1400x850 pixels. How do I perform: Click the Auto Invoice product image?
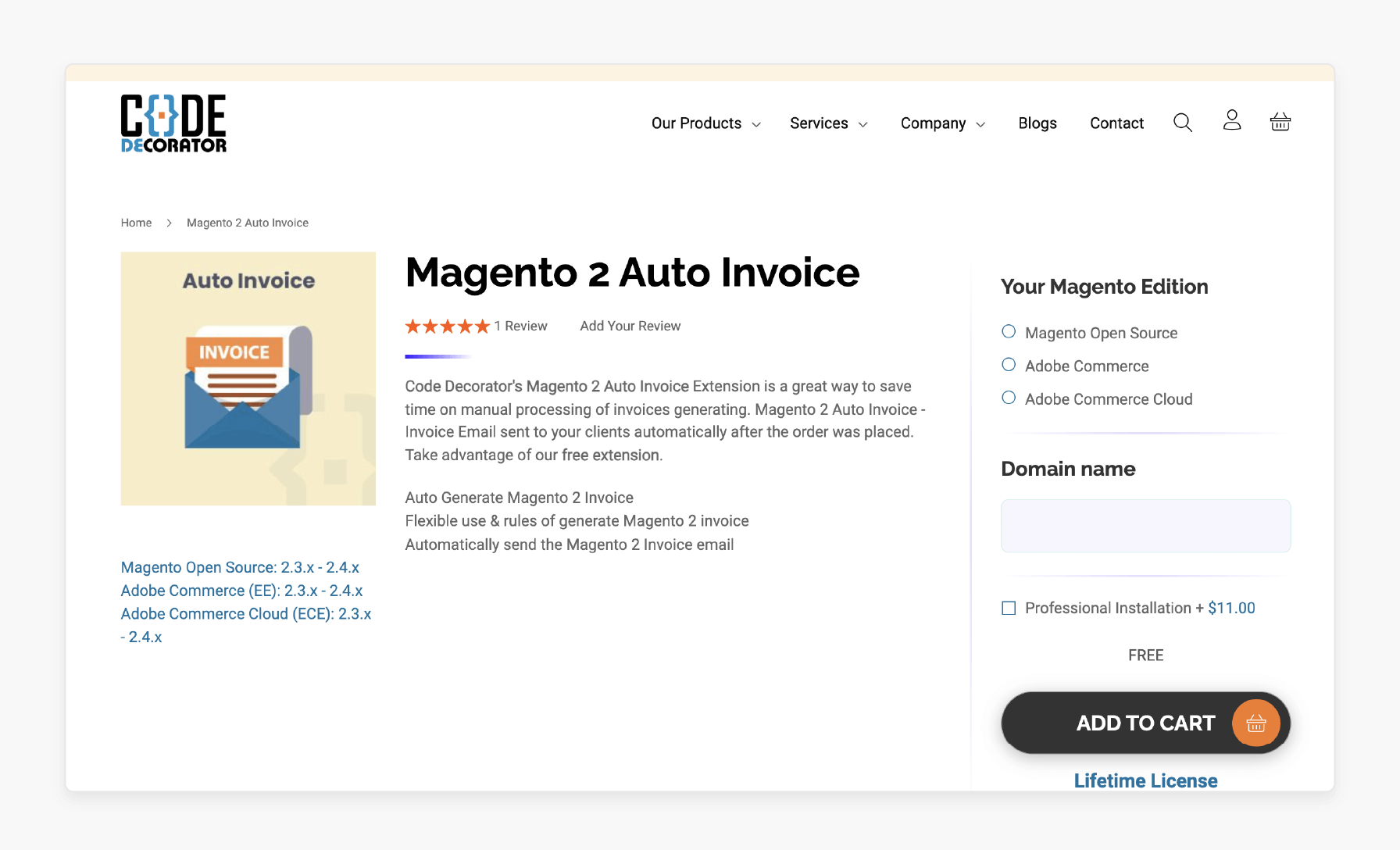pyautogui.click(x=248, y=378)
